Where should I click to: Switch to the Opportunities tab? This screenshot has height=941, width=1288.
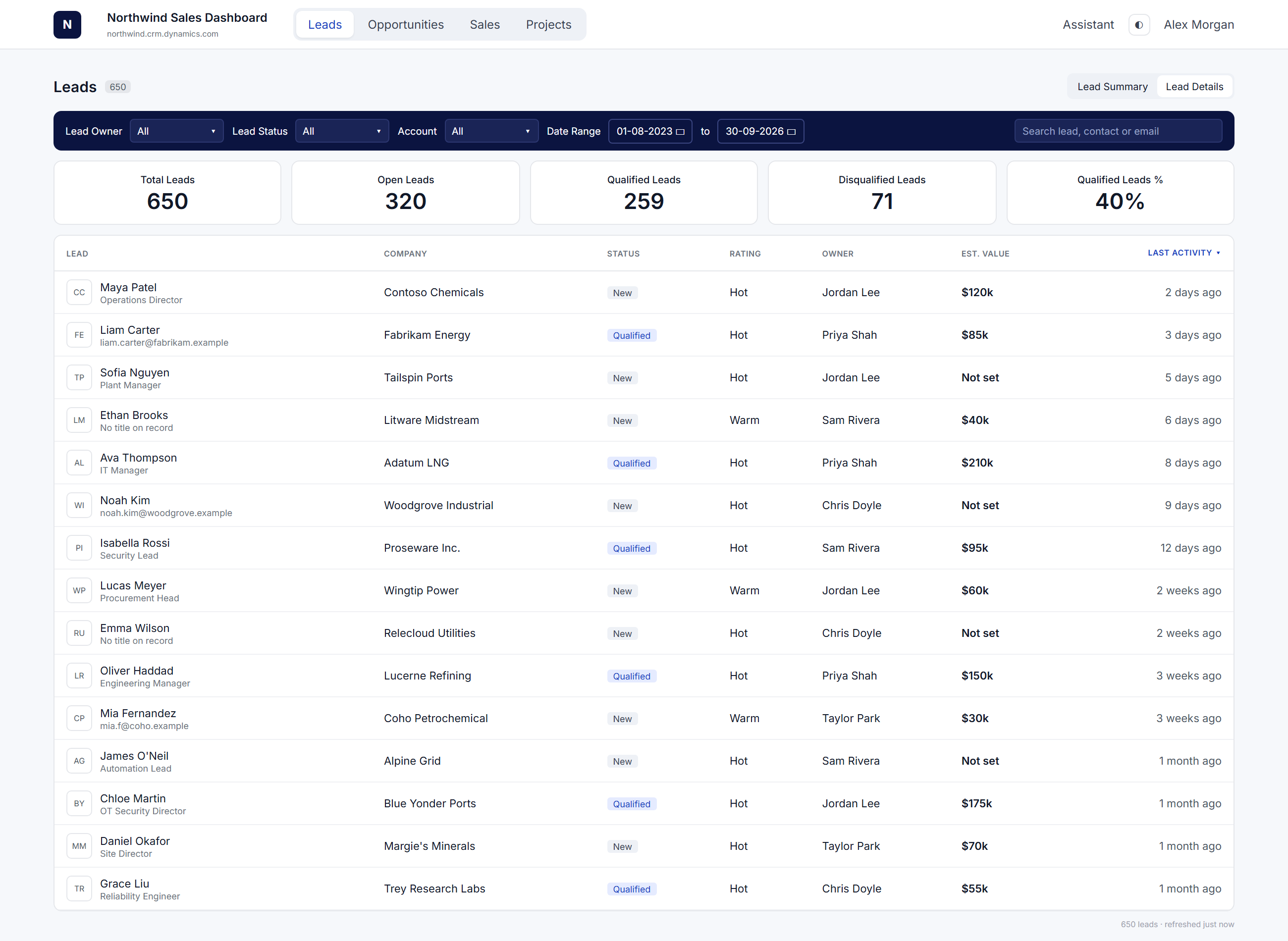[x=406, y=24]
